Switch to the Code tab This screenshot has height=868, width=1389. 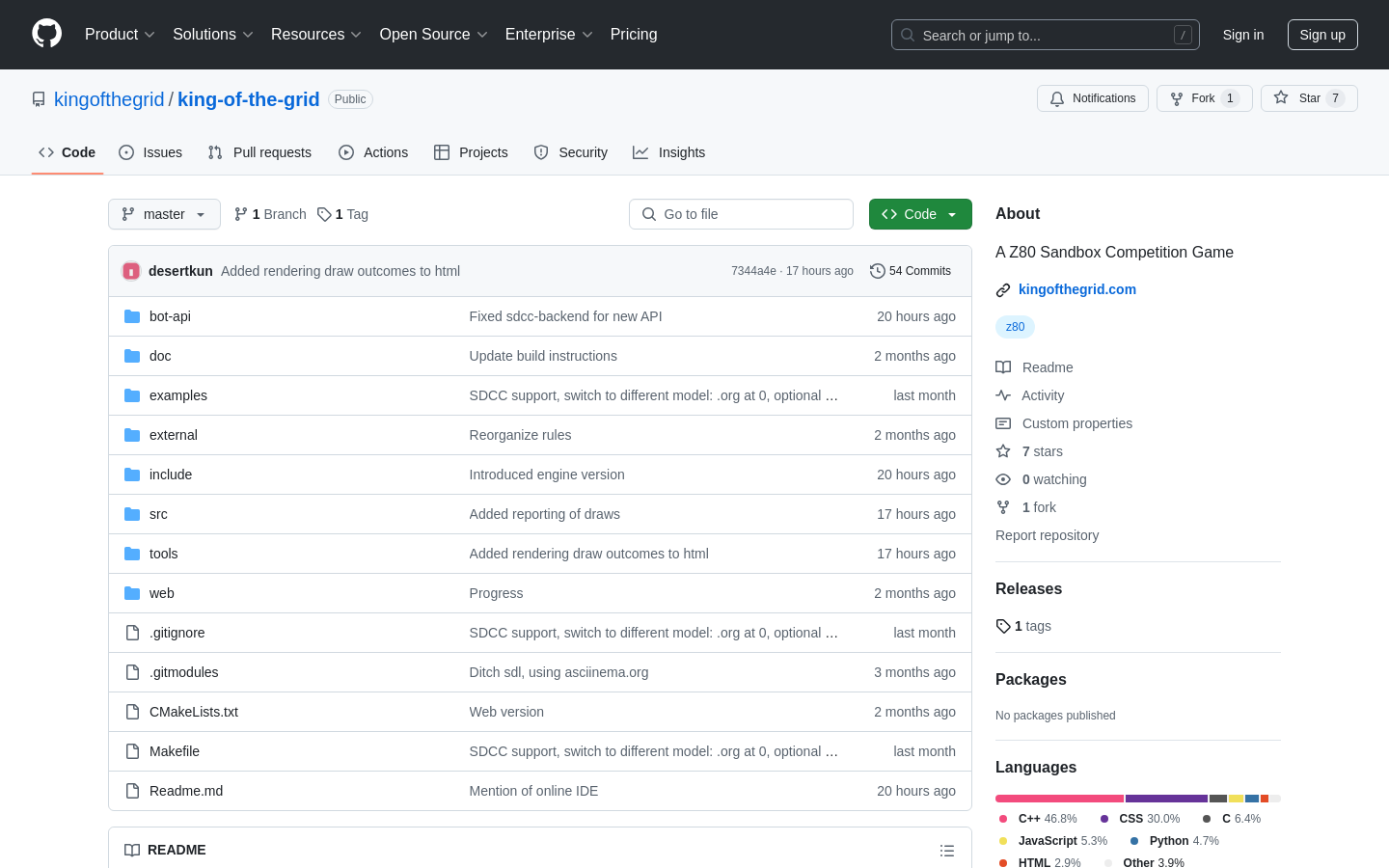pos(68,152)
